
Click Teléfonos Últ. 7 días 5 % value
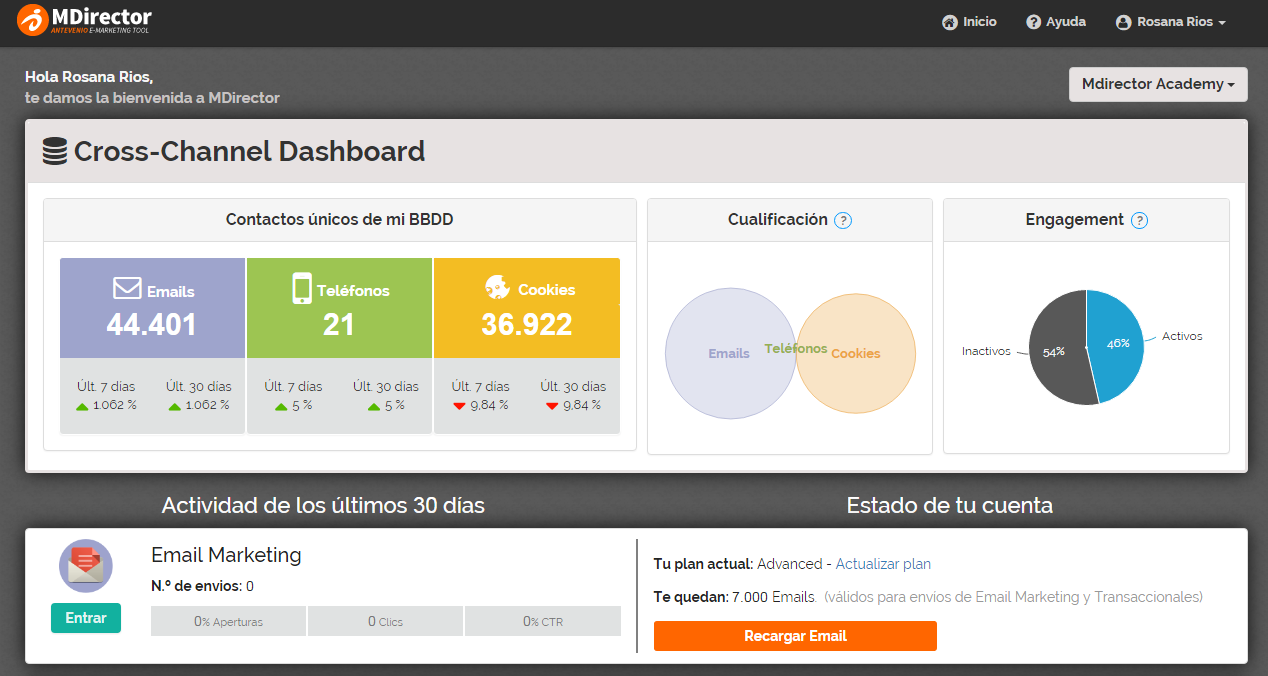point(302,406)
